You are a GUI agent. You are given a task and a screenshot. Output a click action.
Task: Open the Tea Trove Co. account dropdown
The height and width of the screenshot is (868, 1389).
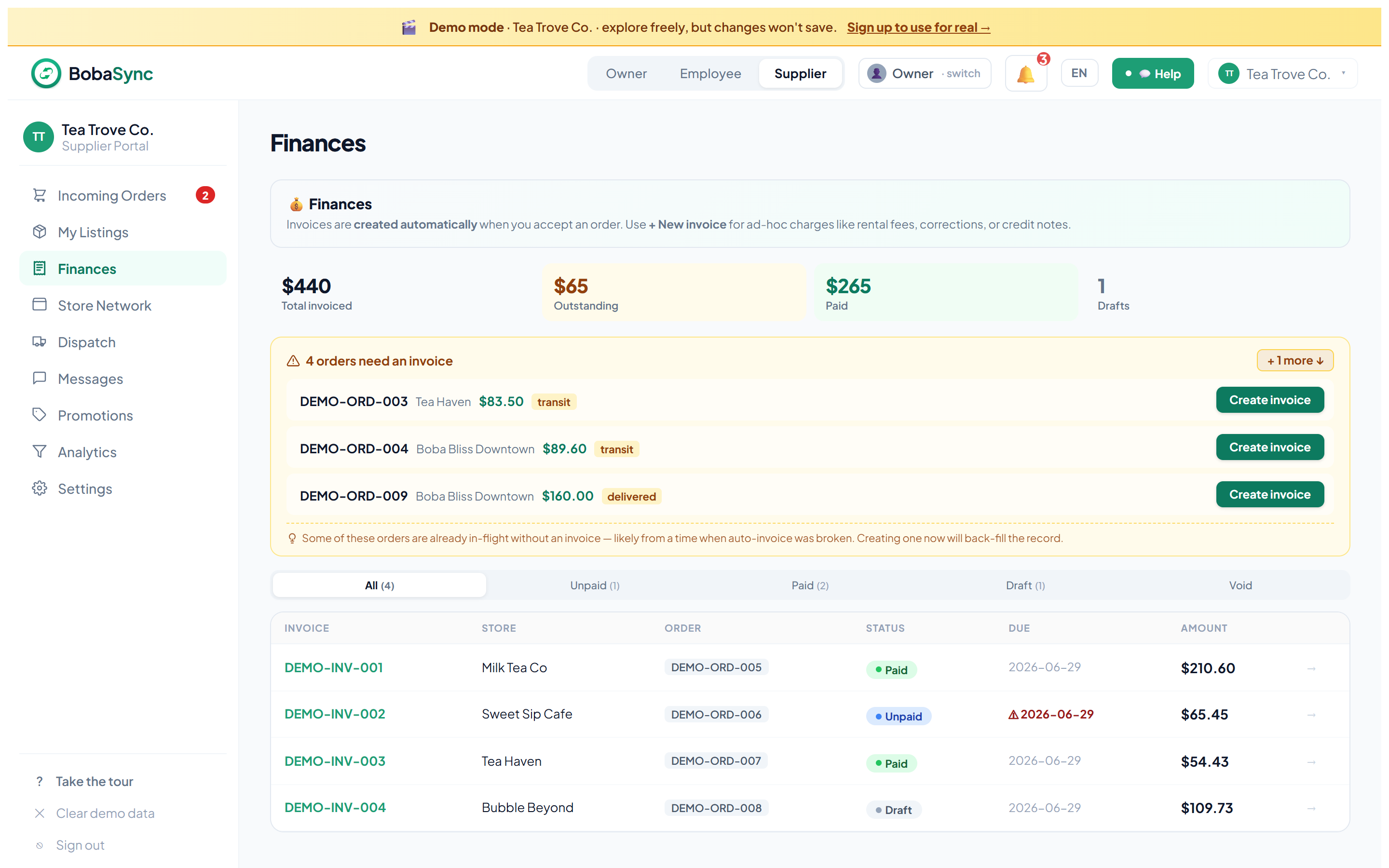[x=1283, y=74]
